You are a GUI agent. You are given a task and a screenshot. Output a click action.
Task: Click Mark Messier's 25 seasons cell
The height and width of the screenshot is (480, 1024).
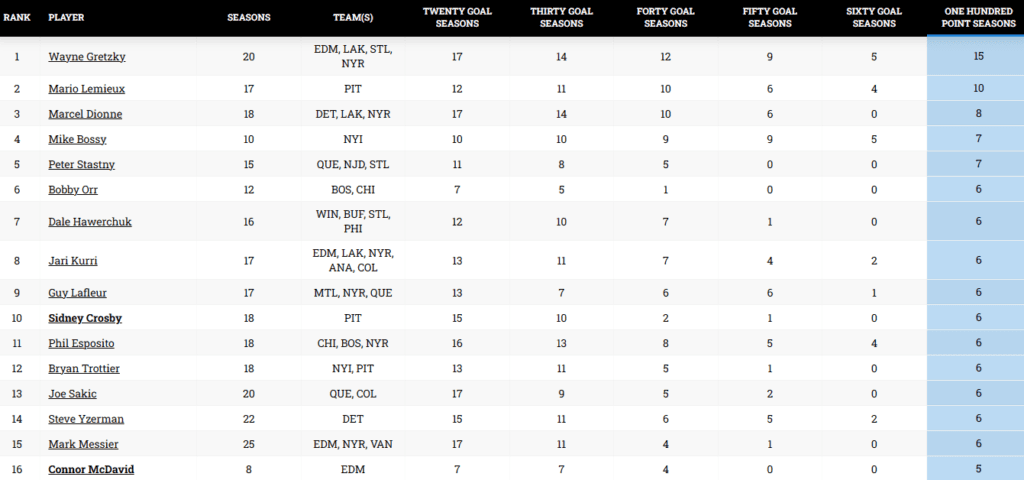[x=248, y=444]
